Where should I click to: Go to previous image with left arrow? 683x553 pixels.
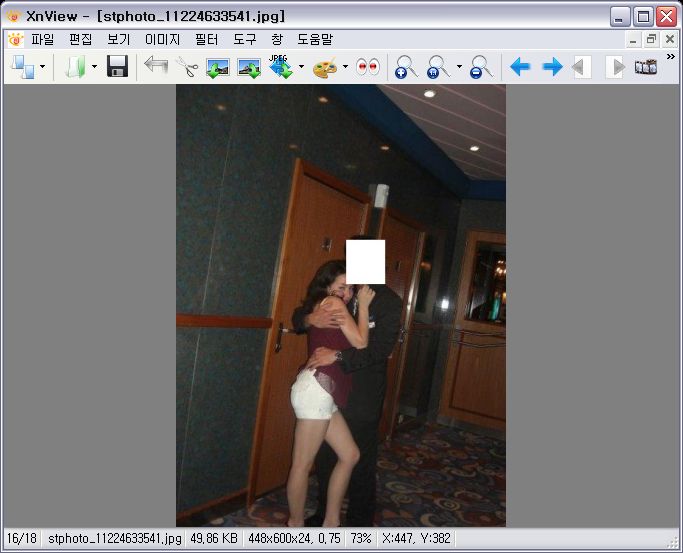[519, 67]
